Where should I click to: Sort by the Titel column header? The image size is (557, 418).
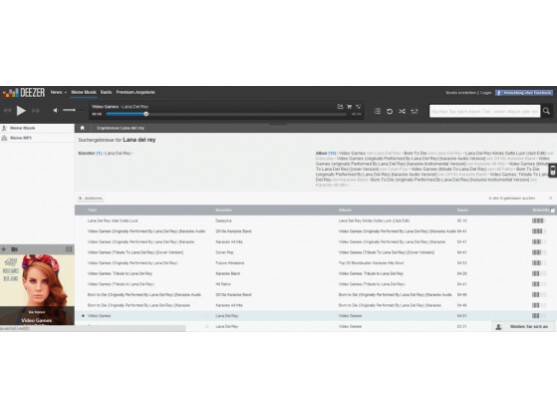coord(92,210)
